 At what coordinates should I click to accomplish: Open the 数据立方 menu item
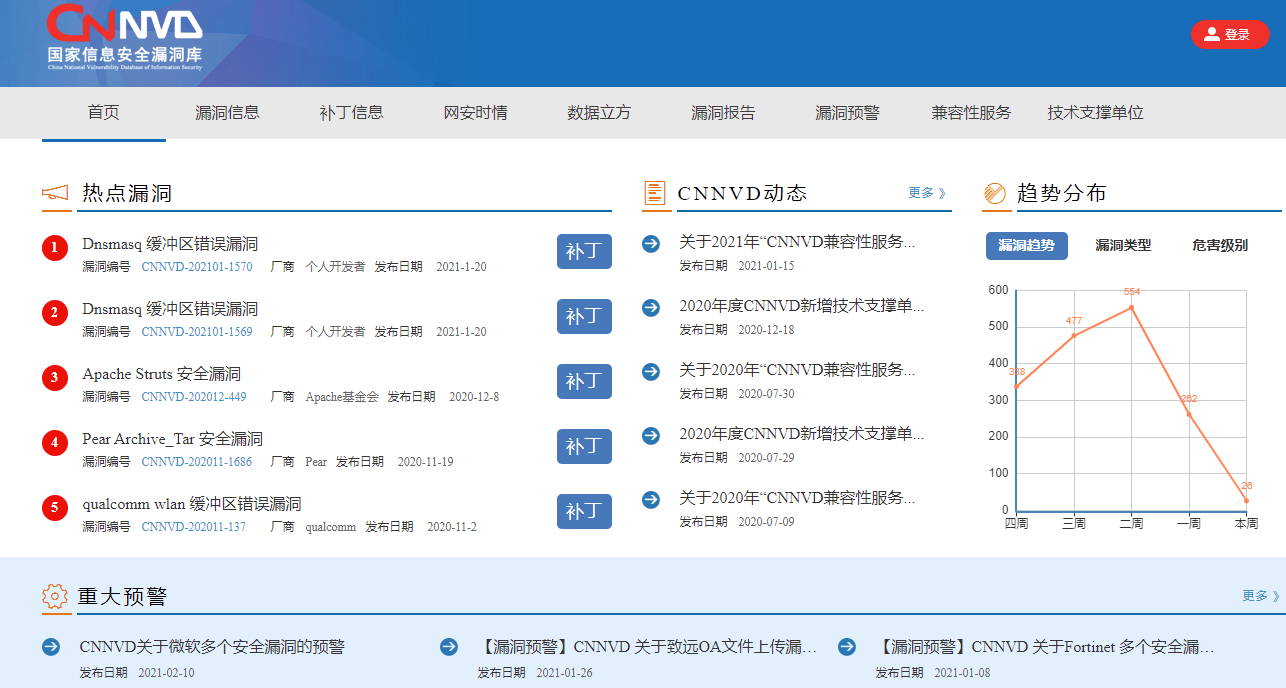point(597,113)
